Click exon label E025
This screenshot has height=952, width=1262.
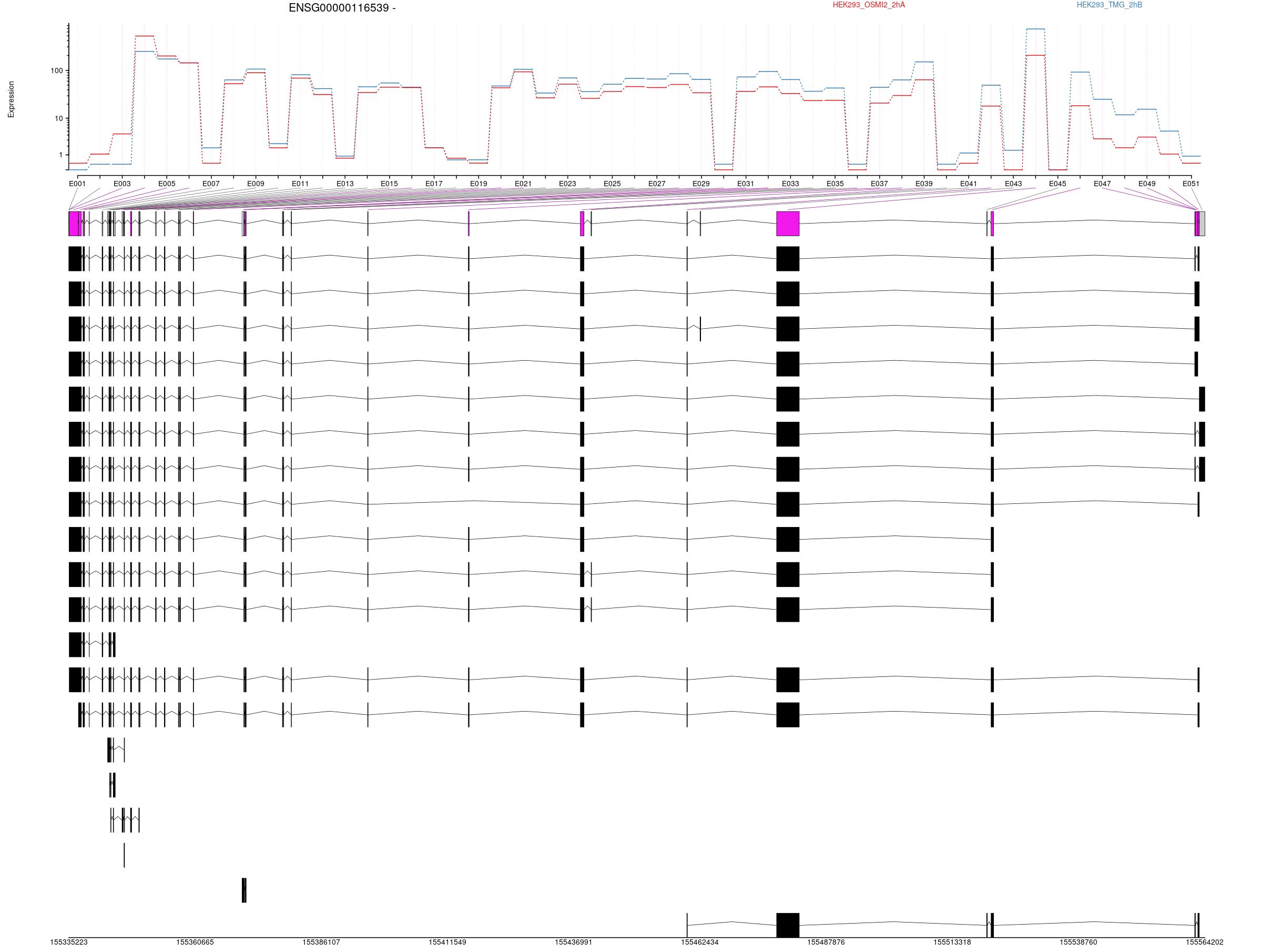612,184
